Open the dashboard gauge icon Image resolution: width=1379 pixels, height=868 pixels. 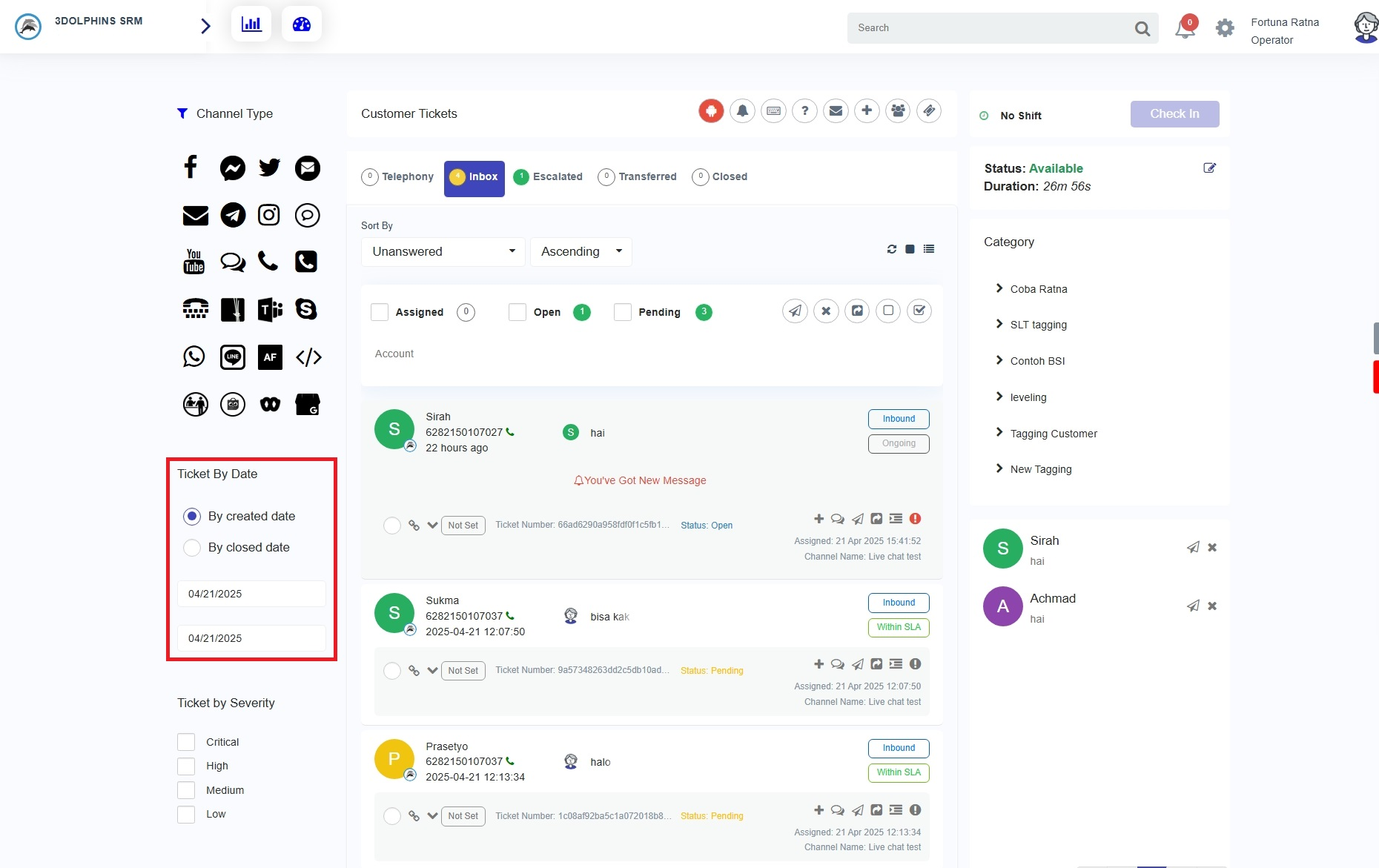pos(302,24)
